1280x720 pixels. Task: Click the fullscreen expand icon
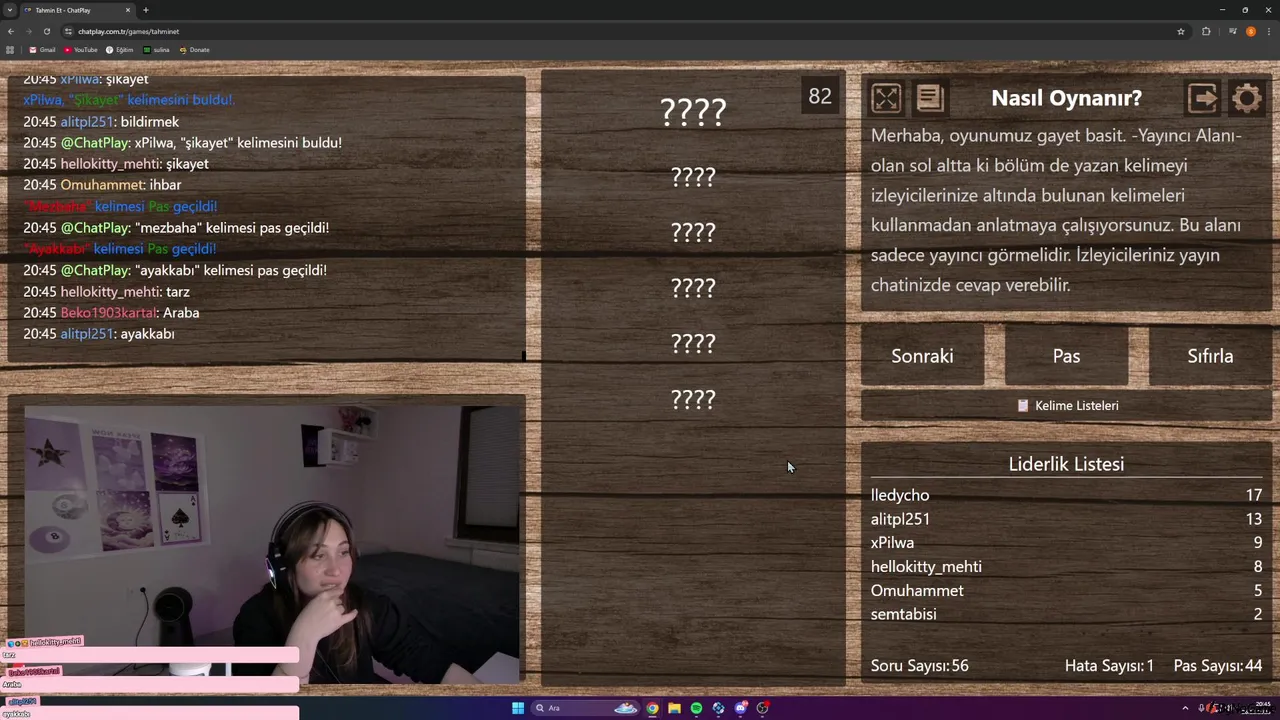[x=886, y=98]
